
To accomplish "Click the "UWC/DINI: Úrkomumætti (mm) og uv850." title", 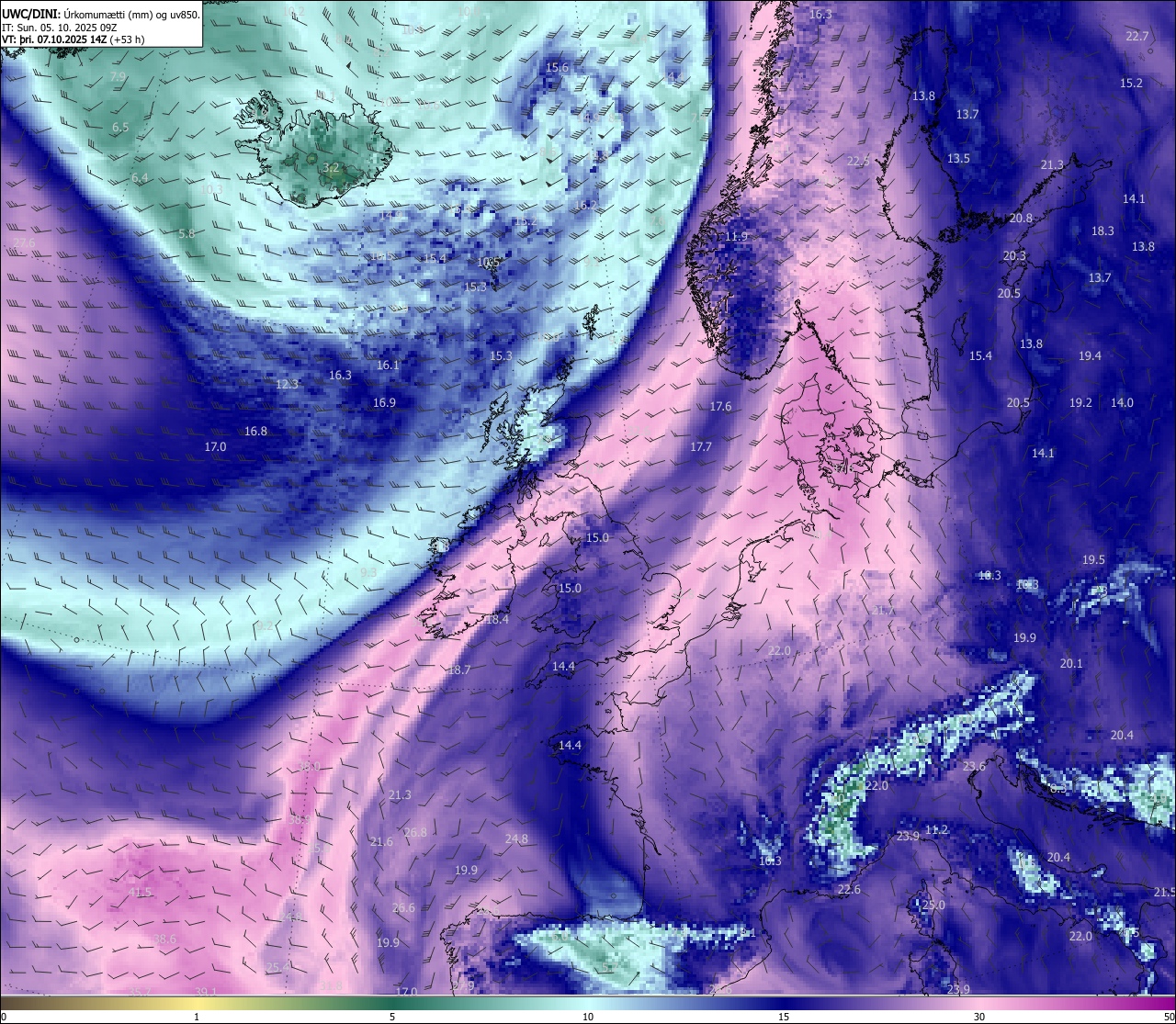I will 101,13.
